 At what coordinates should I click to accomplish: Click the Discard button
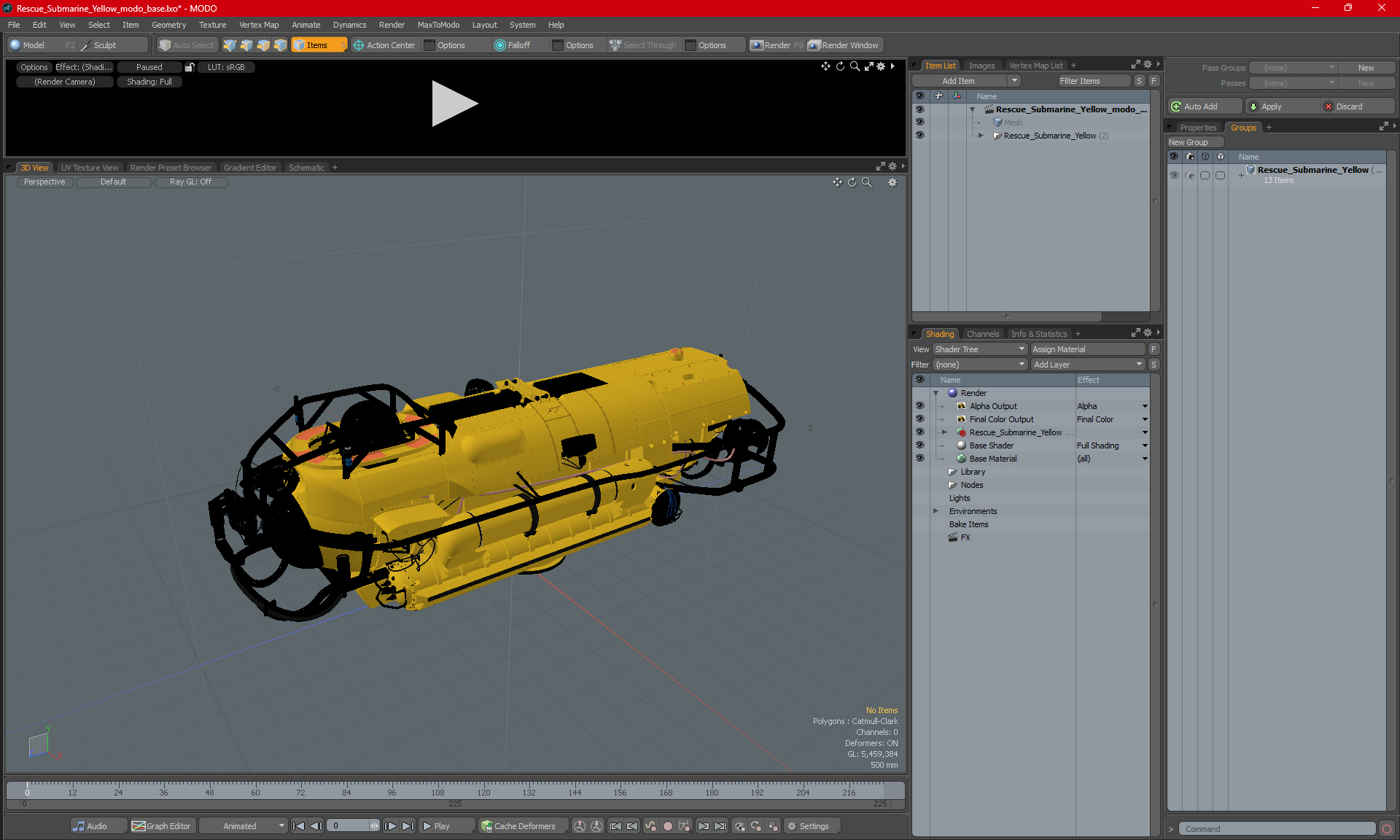[x=1357, y=106]
